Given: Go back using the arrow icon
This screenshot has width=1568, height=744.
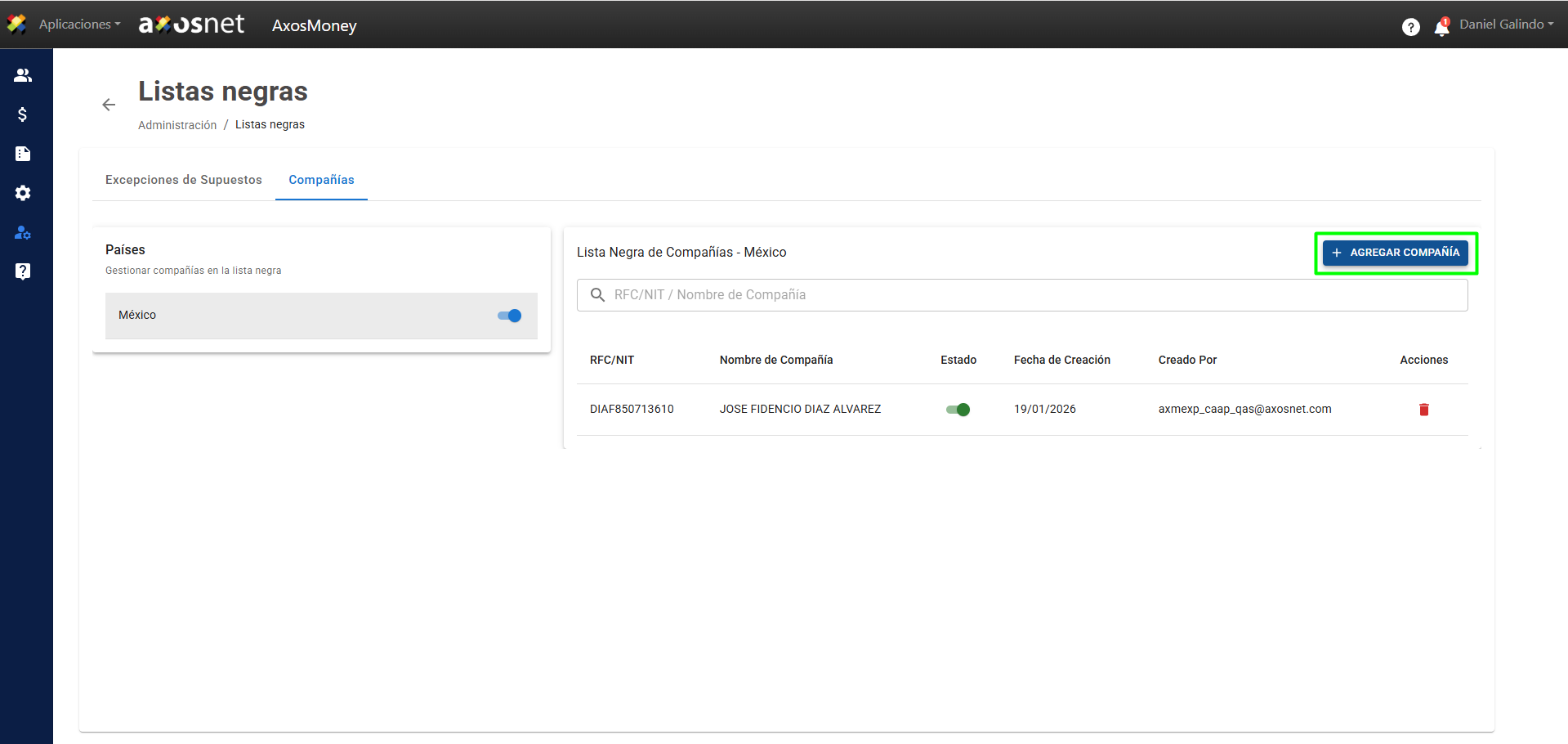Looking at the screenshot, I should pos(109,105).
